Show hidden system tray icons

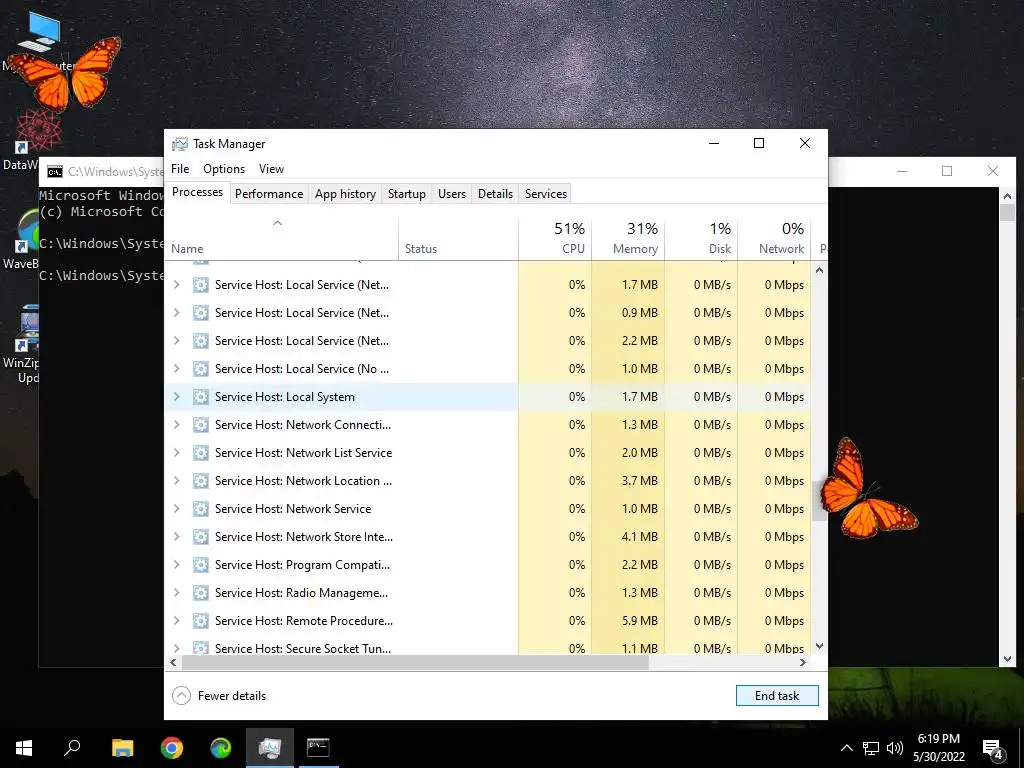(846, 748)
